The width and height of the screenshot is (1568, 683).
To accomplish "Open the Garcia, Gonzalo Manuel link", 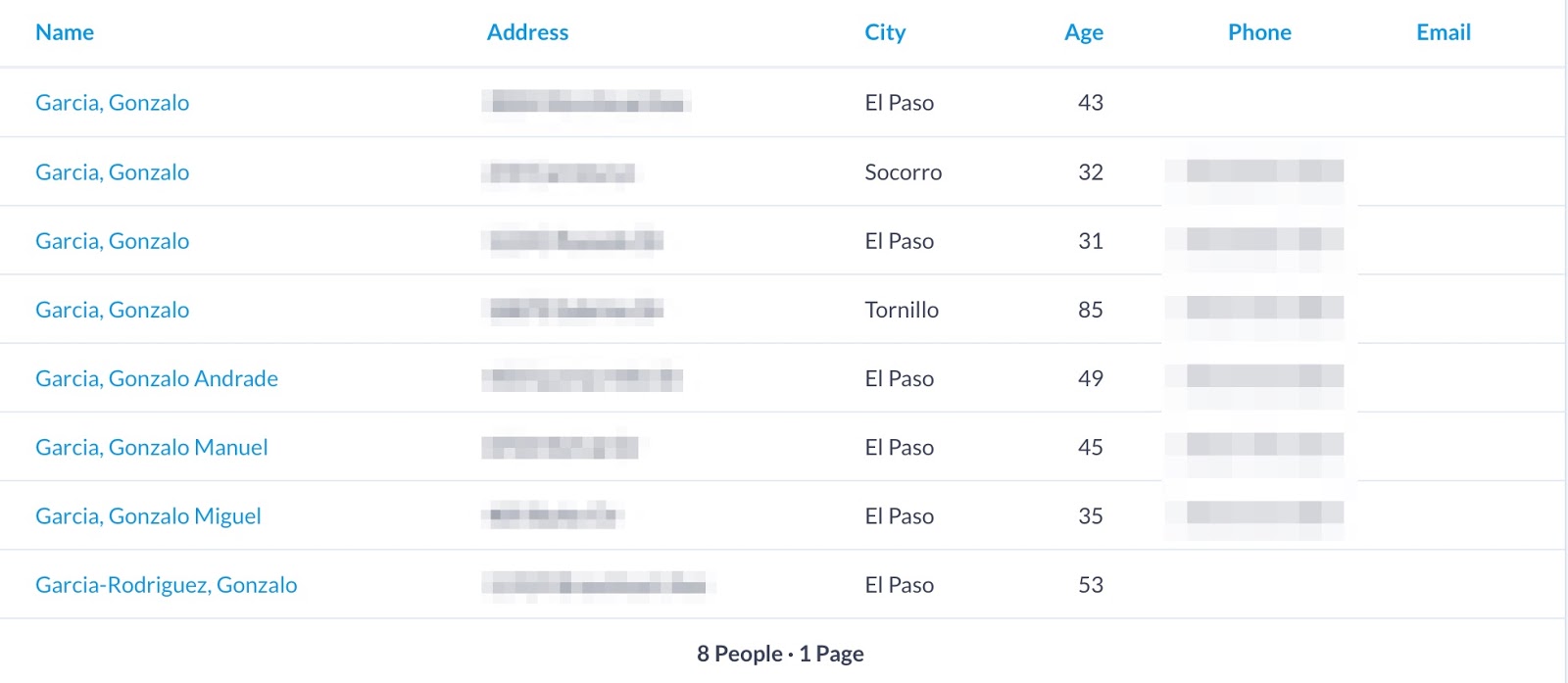I will coord(152,448).
